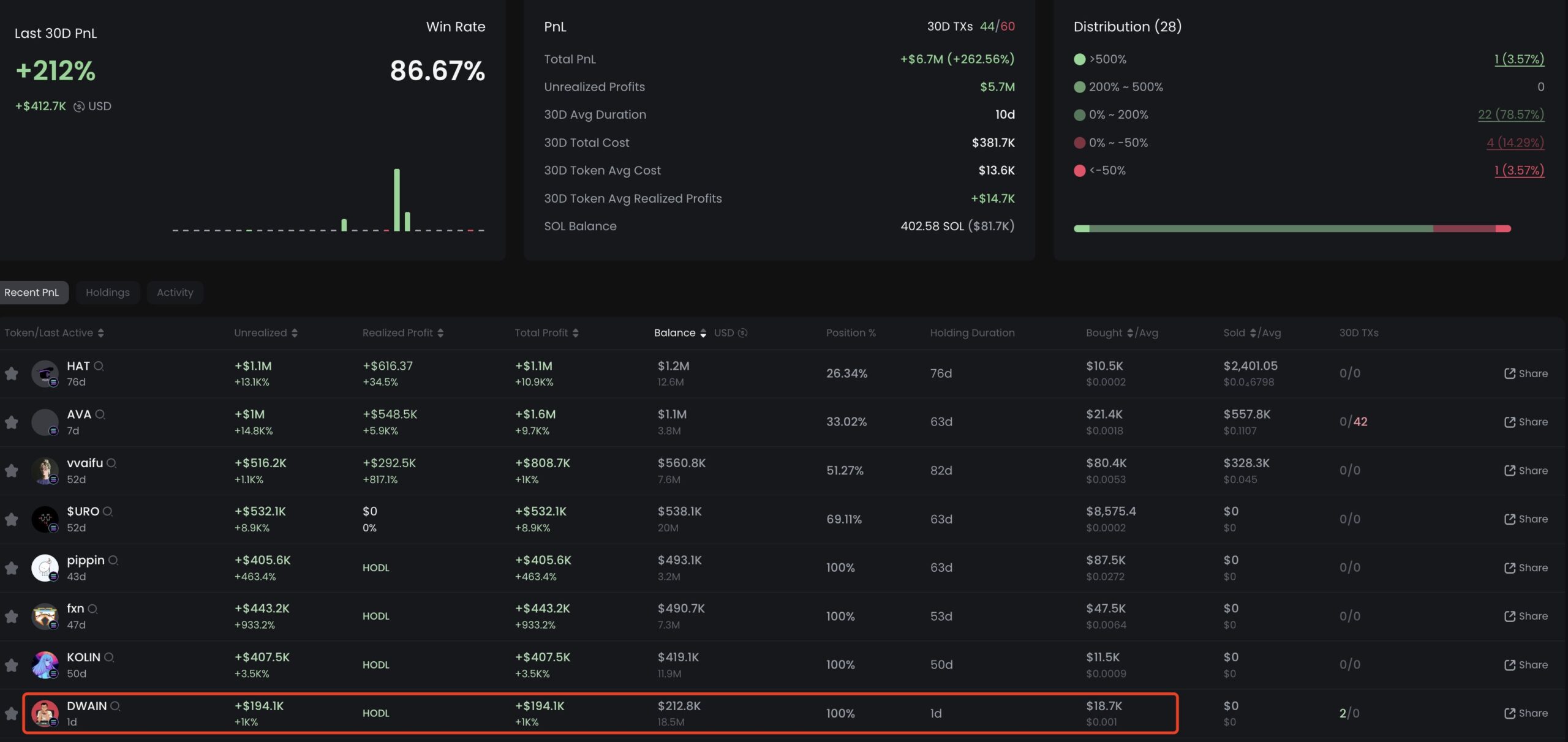Screen dimensions: 1568x742
Task: Star the DWAIN token row
Action: pyautogui.click(x=12, y=713)
